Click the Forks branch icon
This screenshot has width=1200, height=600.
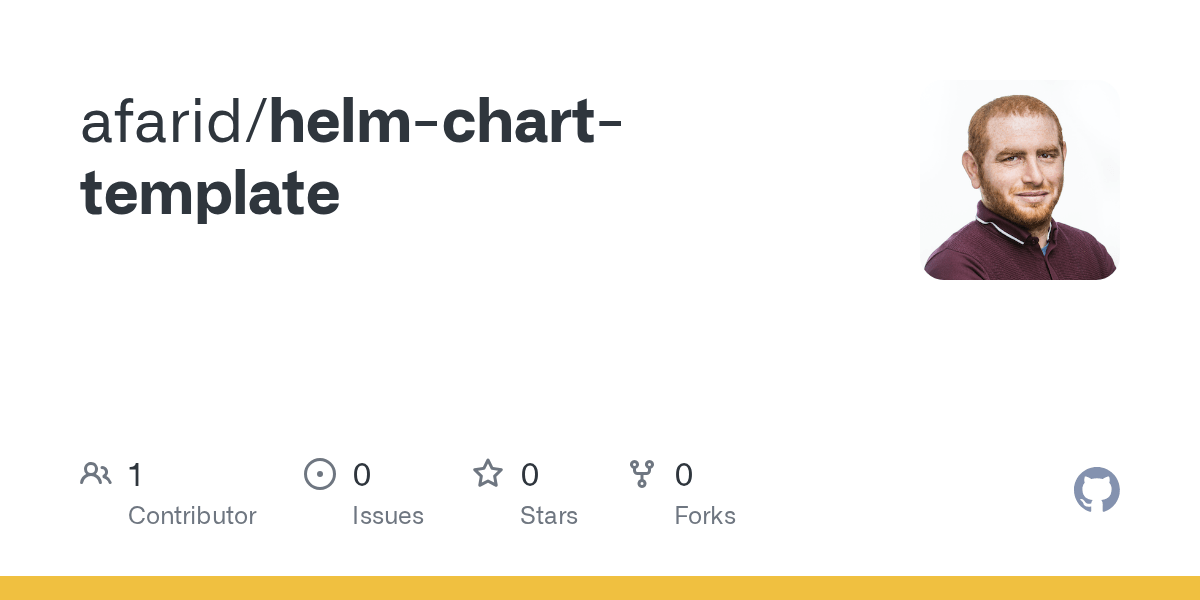click(641, 474)
